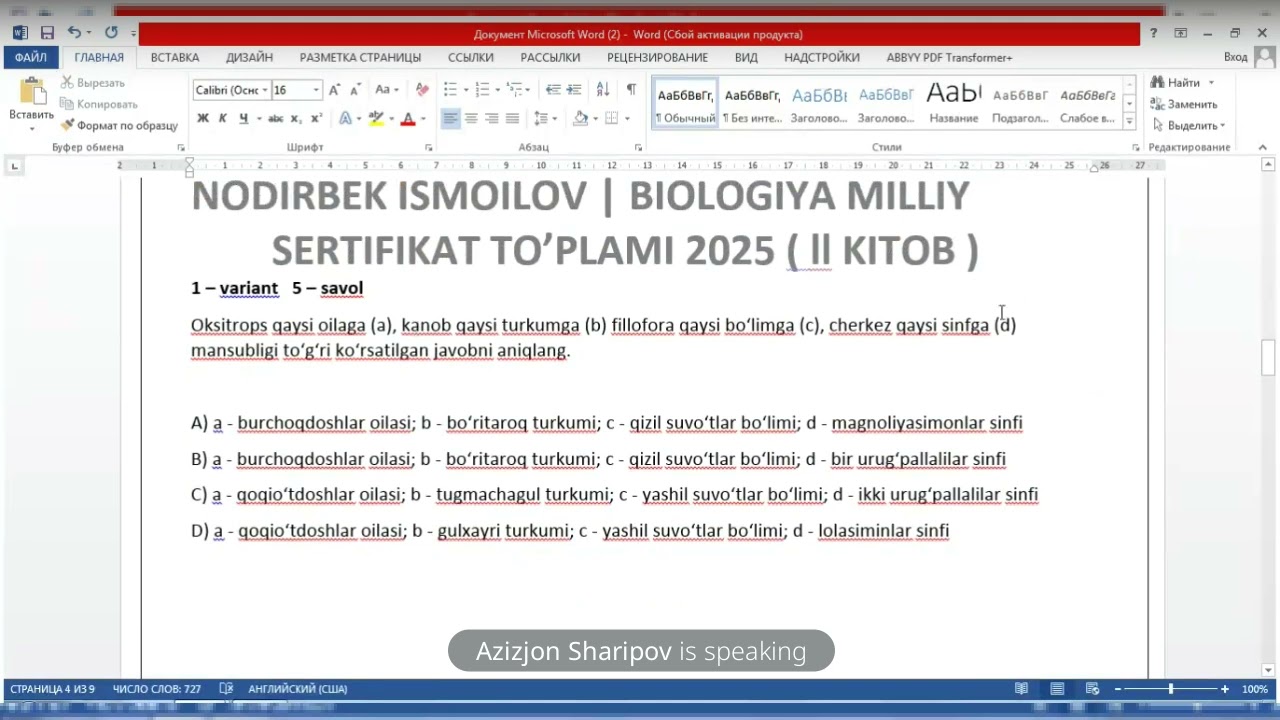Click the Numbered list icon
Screen dimensions: 1280x720
click(x=483, y=90)
